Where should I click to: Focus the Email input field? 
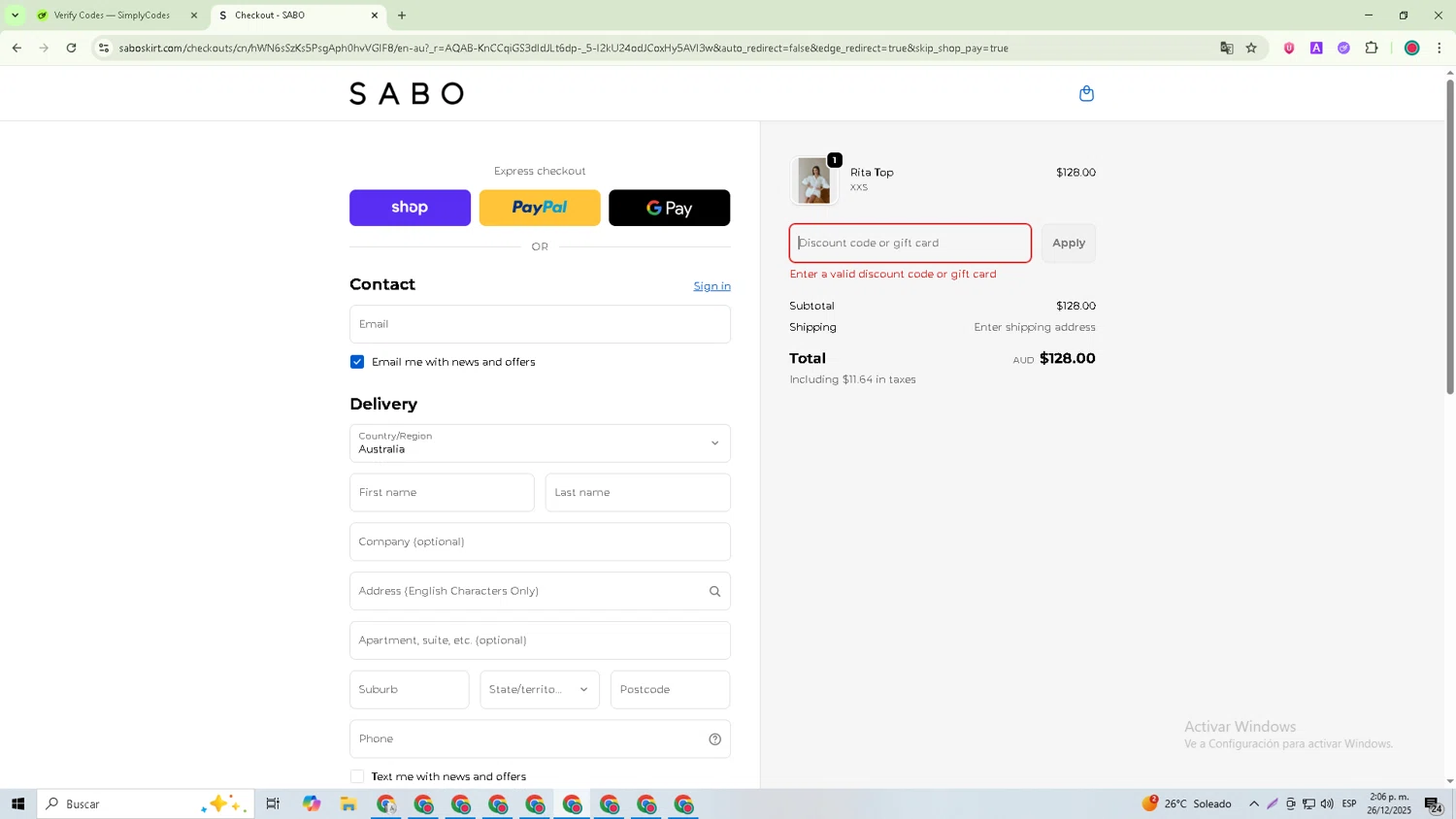(x=540, y=324)
